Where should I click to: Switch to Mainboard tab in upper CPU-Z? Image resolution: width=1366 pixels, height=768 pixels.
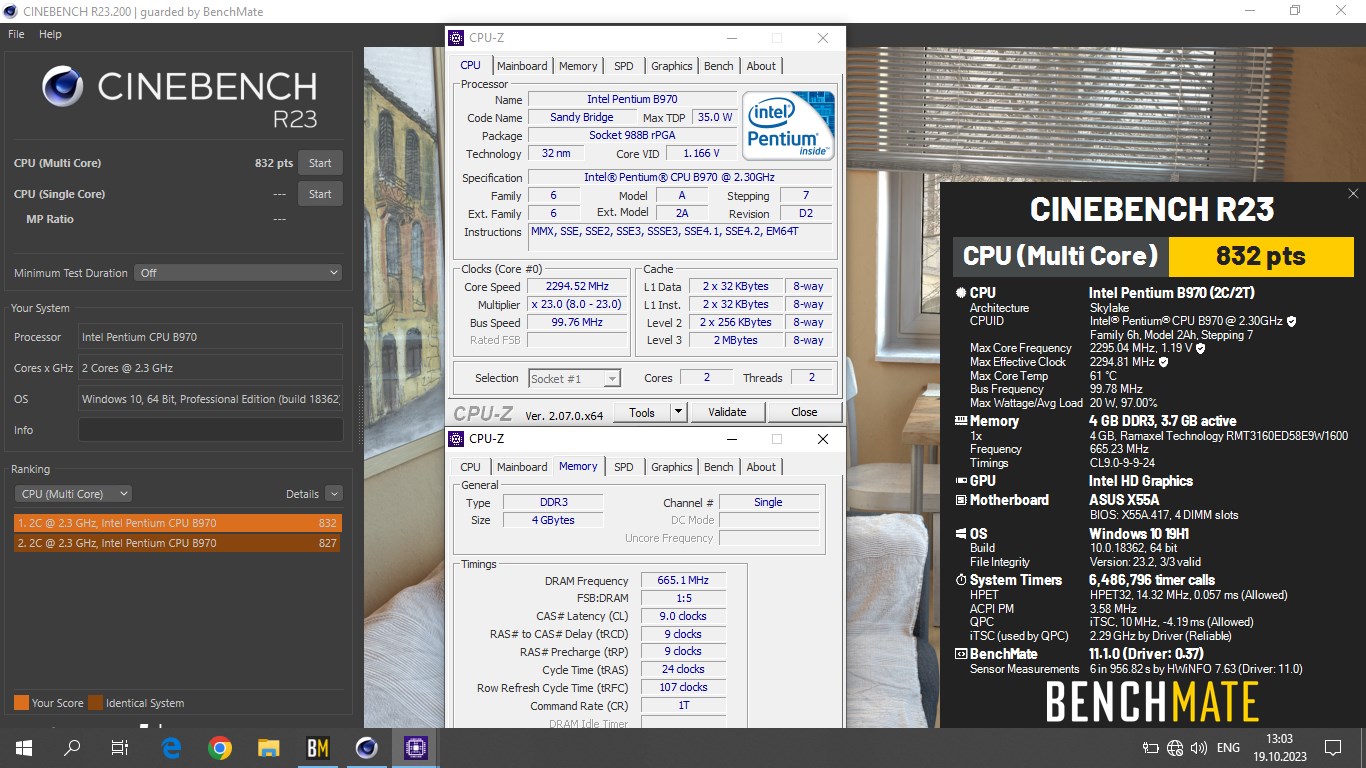(x=522, y=66)
